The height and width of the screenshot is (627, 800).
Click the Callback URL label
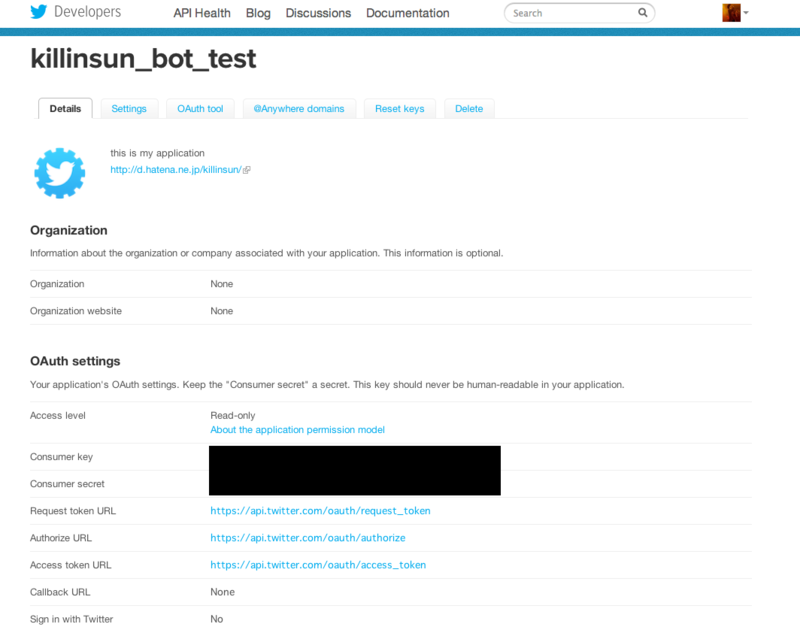(x=60, y=592)
